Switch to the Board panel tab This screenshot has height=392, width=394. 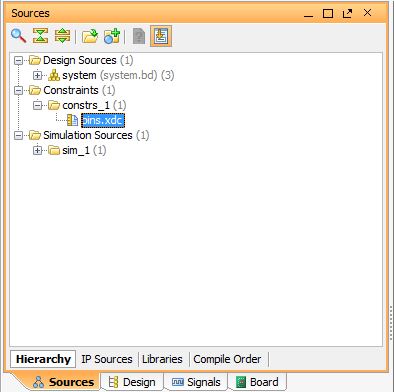click(x=257, y=382)
